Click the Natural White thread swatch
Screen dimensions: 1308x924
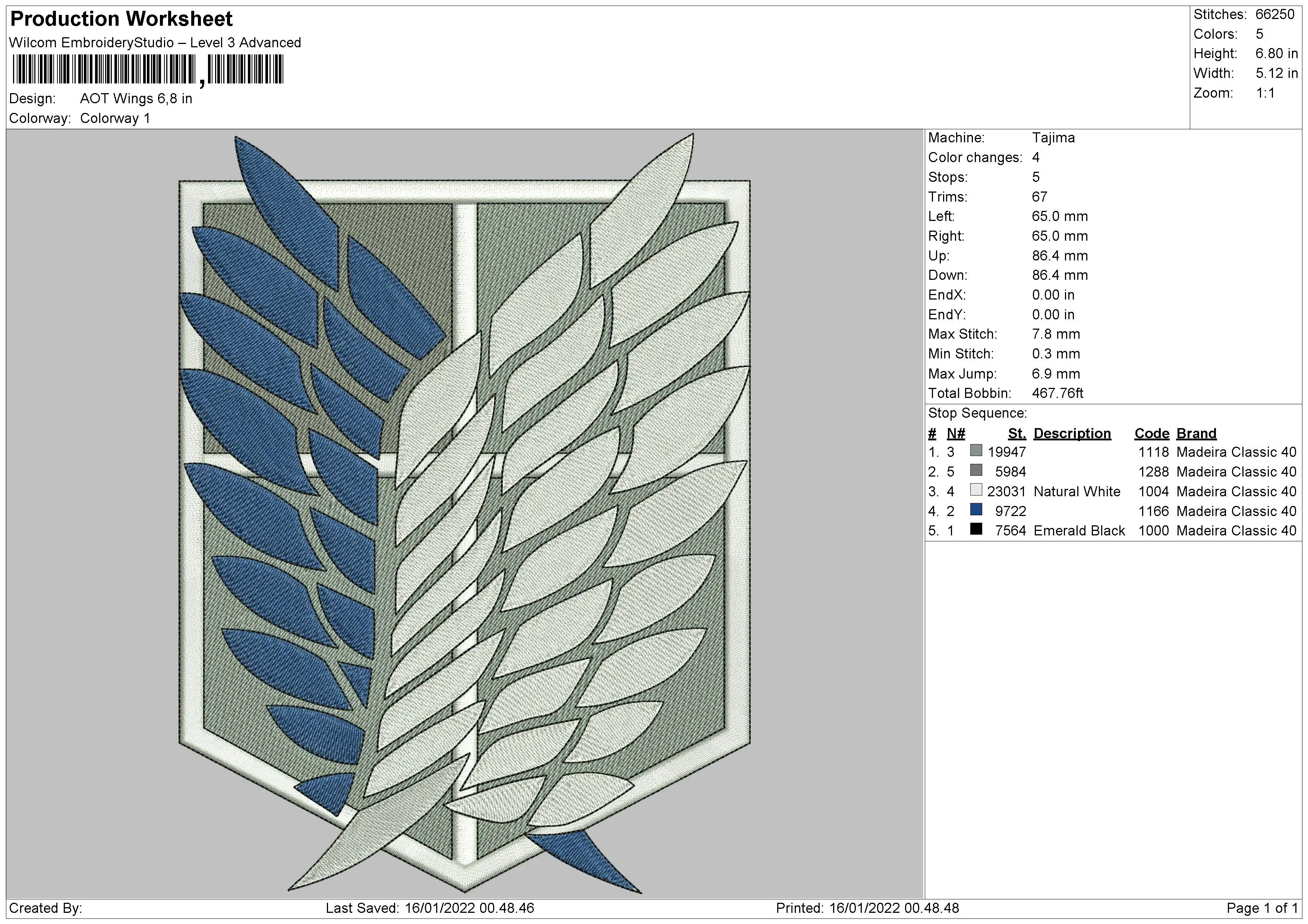[976, 490]
